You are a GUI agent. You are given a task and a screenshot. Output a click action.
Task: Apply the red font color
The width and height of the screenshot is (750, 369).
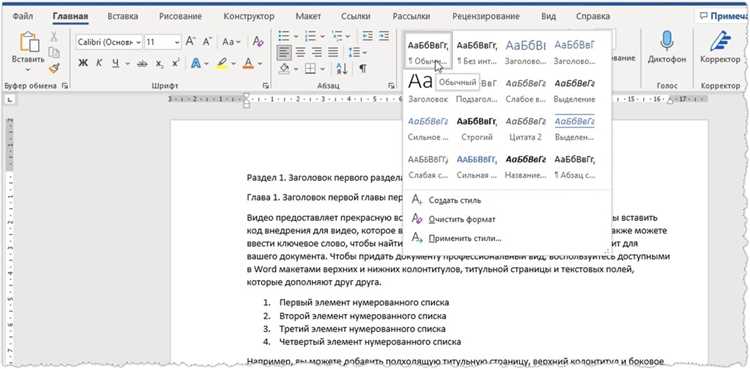point(248,63)
